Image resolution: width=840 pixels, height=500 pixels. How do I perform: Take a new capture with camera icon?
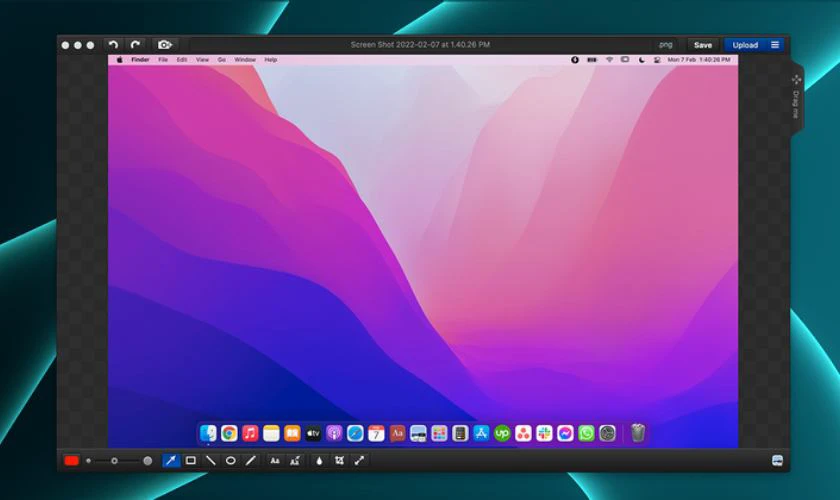(165, 45)
